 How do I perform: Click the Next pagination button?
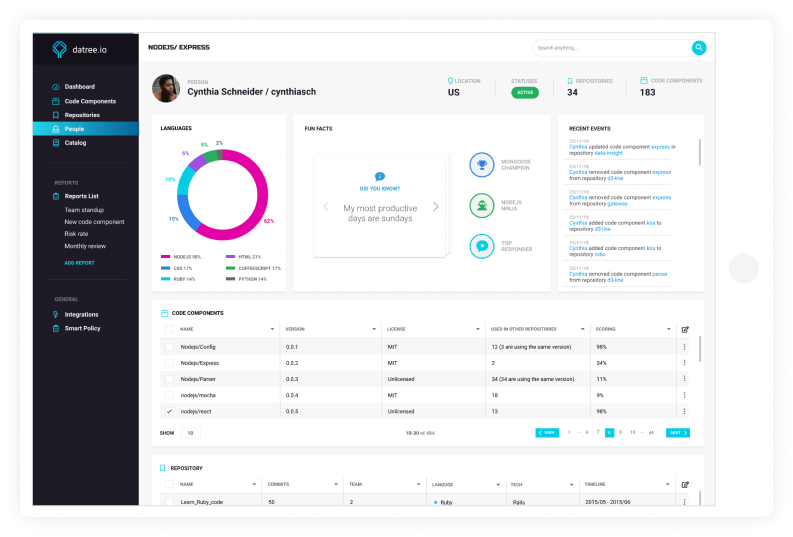(x=678, y=433)
